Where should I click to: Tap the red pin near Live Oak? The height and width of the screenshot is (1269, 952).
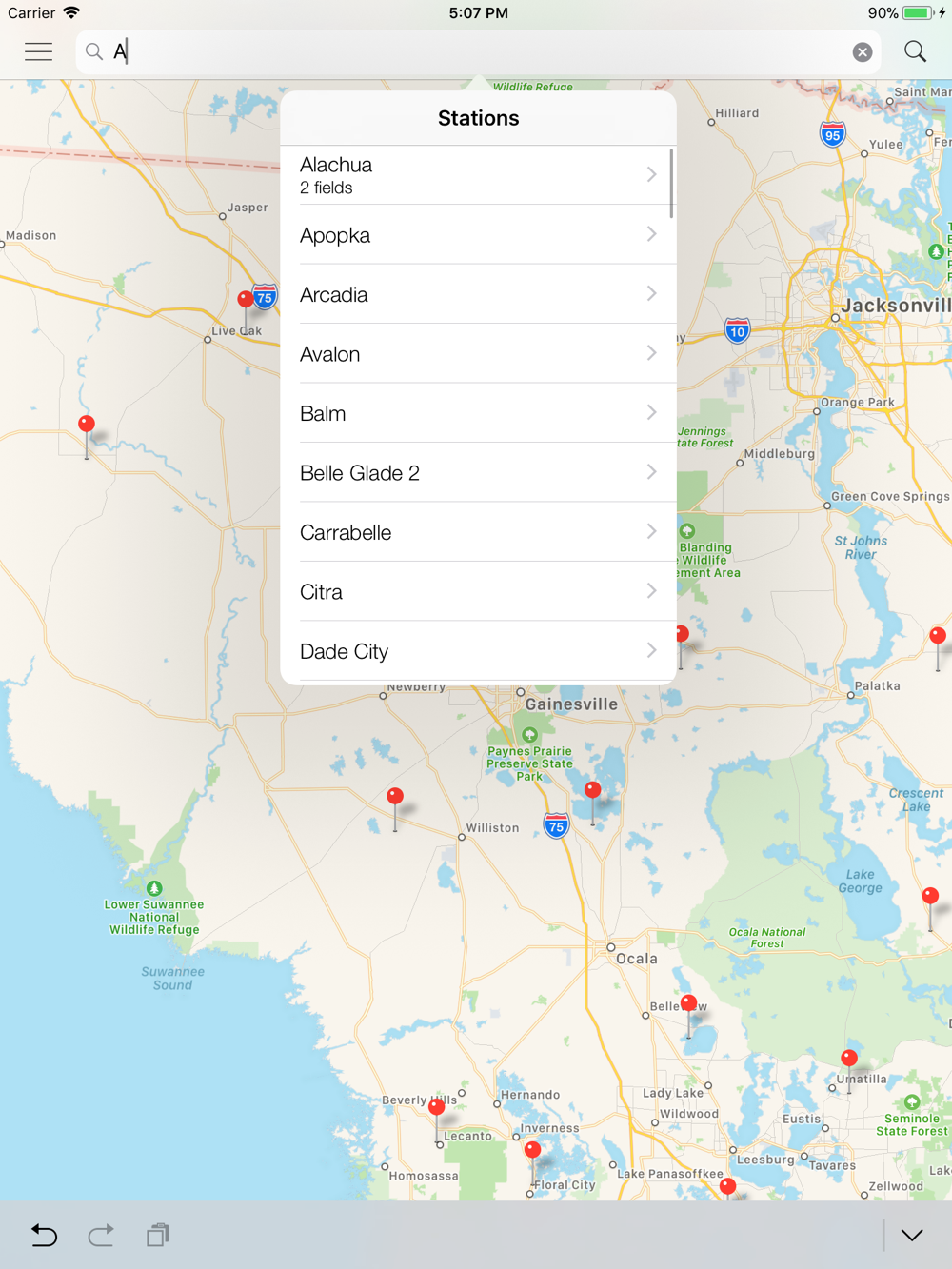(246, 300)
